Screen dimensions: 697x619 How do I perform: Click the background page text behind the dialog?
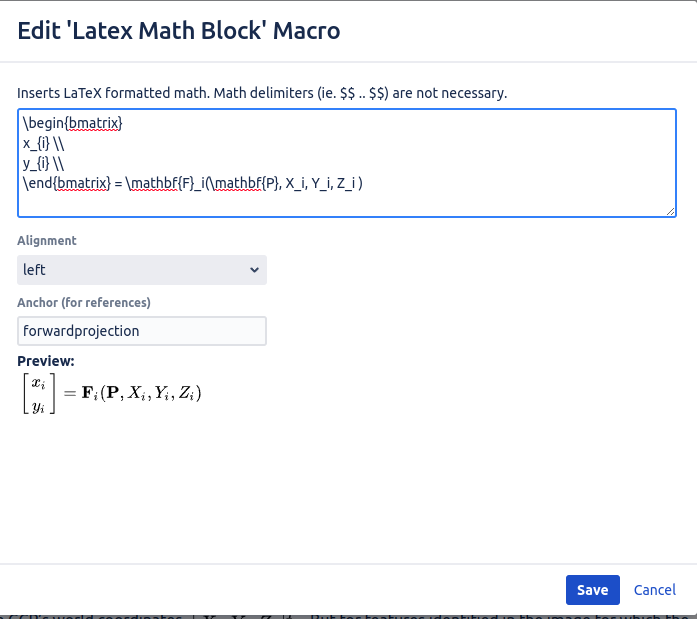[348, 617]
